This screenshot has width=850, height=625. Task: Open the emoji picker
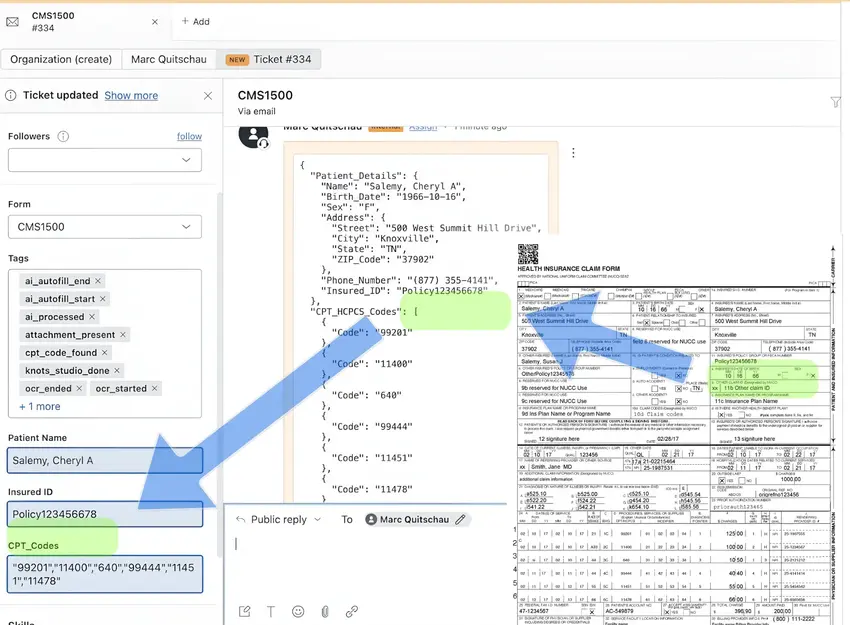pos(298,611)
